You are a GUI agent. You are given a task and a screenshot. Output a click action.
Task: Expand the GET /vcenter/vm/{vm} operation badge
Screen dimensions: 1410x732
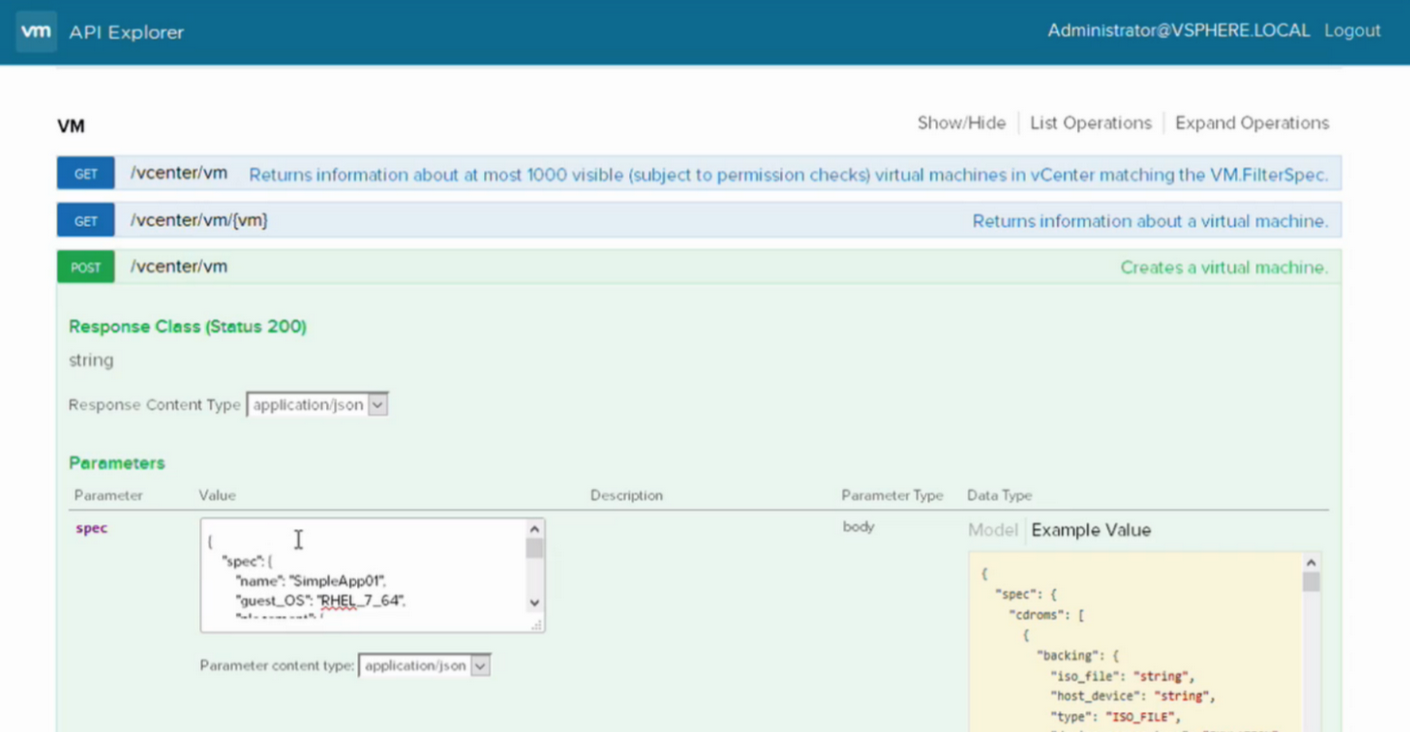tap(86, 220)
